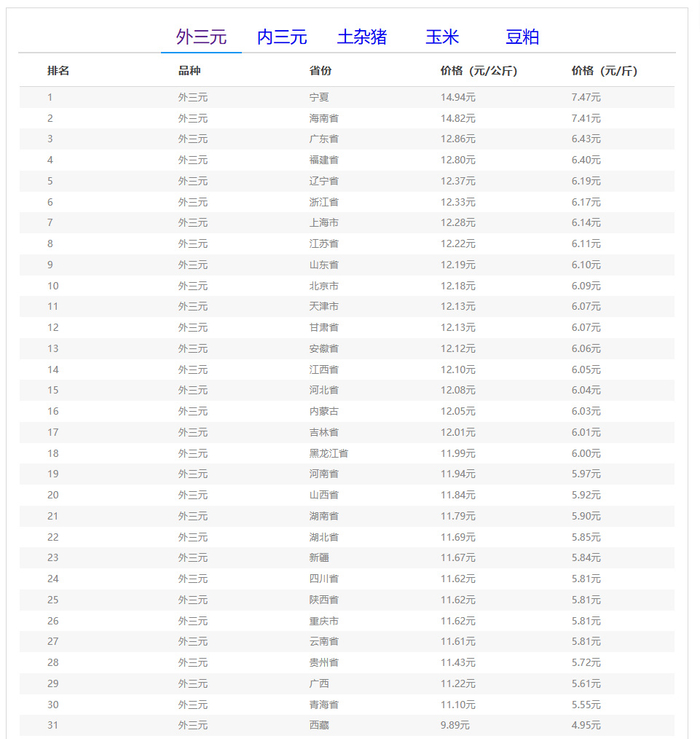
Task: Click the 湖北省 province cell
Action: point(324,537)
